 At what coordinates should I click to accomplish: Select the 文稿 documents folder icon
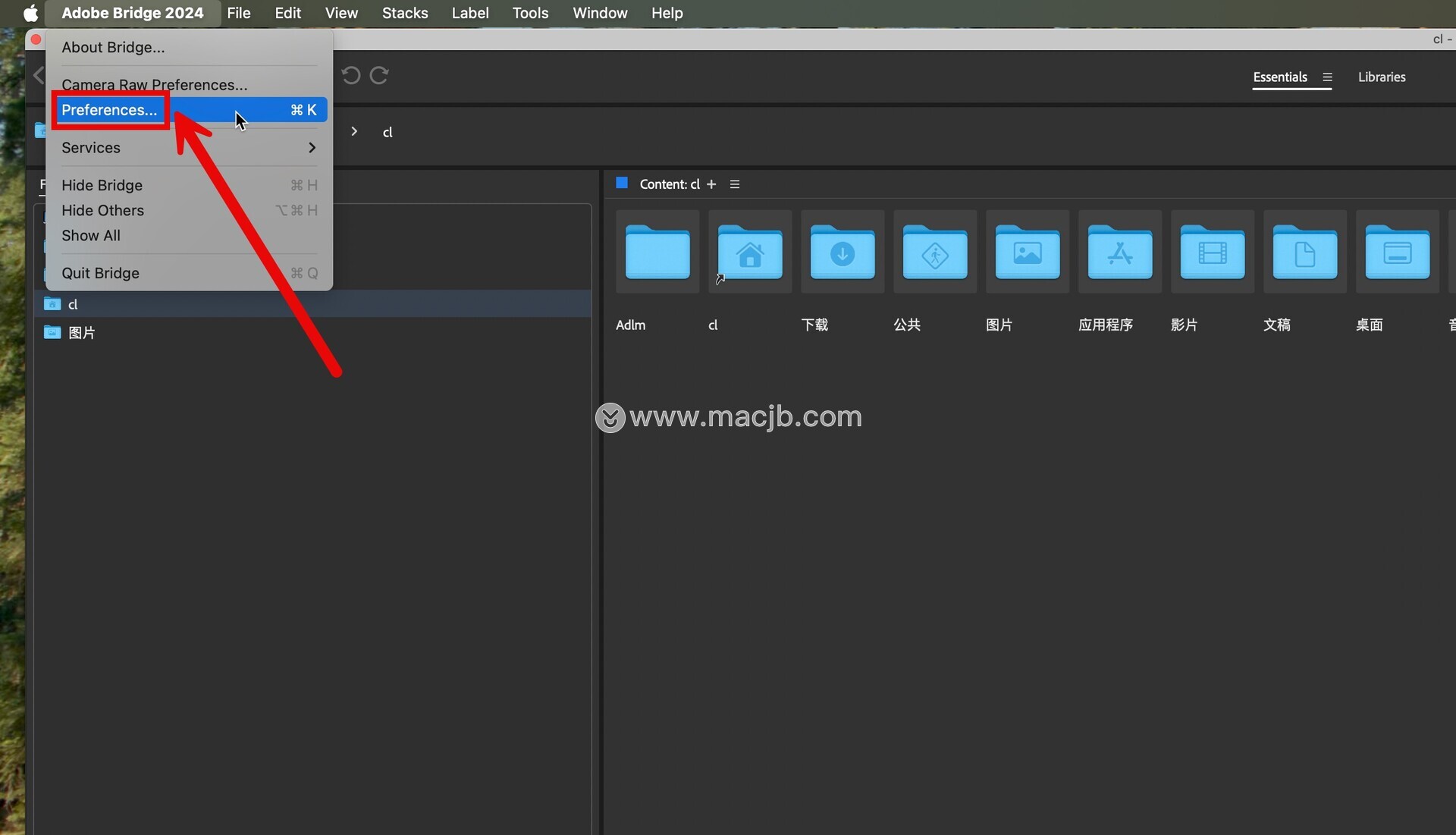(x=1305, y=252)
